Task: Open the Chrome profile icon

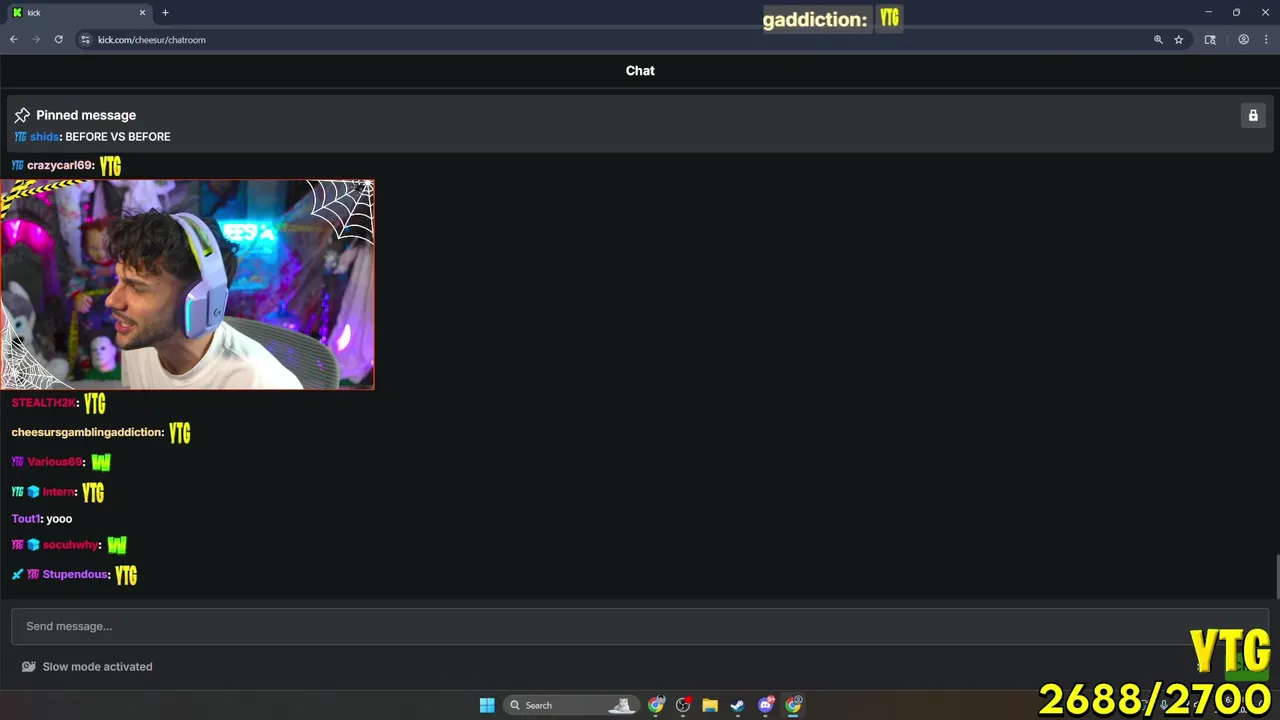Action: pos(1244,39)
